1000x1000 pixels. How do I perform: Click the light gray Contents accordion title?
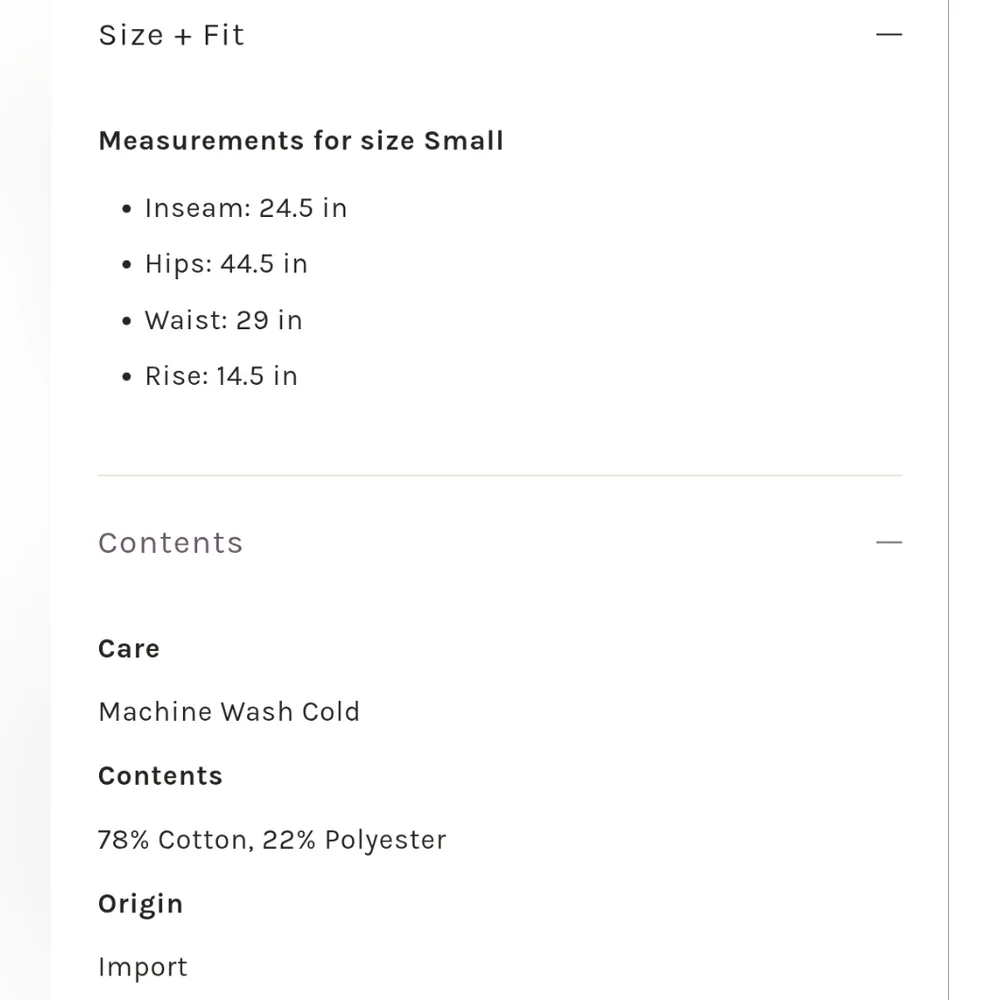click(171, 543)
